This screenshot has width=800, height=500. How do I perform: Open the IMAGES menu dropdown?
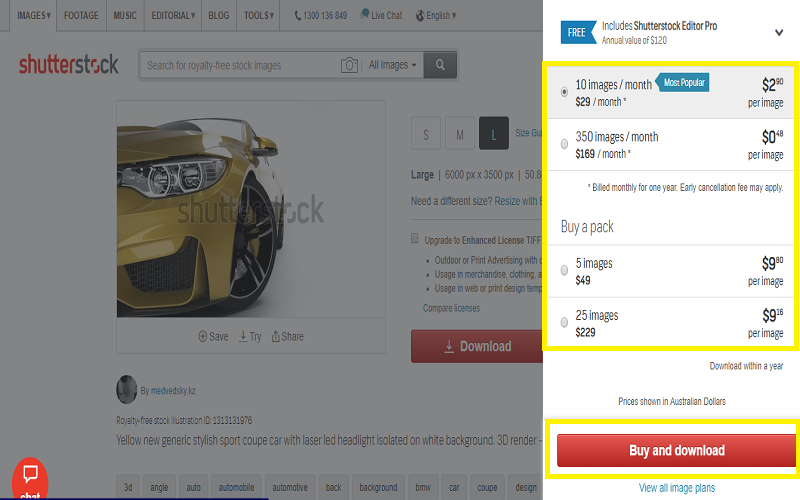tap(34, 15)
